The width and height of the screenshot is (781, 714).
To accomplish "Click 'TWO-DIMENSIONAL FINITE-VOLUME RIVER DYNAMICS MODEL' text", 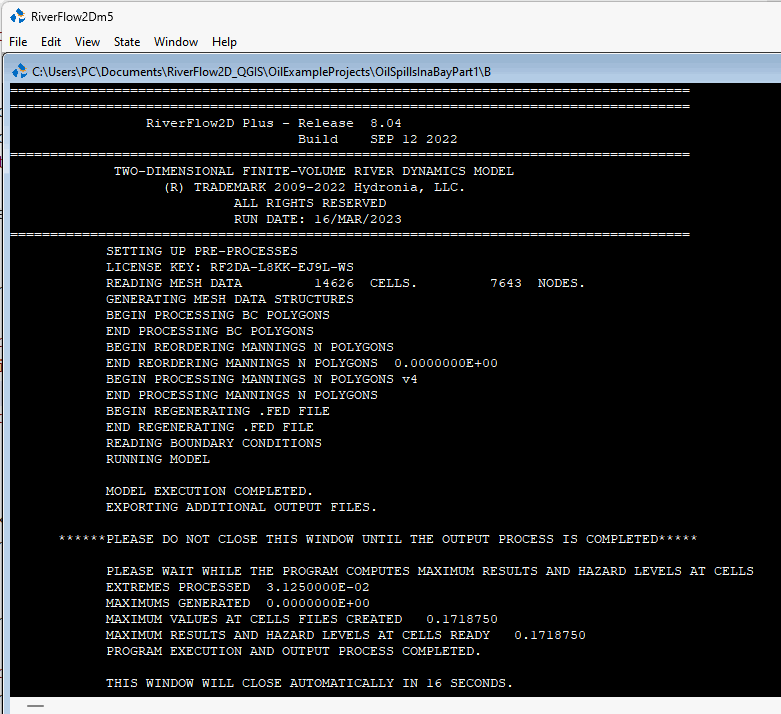I will 314,171.
